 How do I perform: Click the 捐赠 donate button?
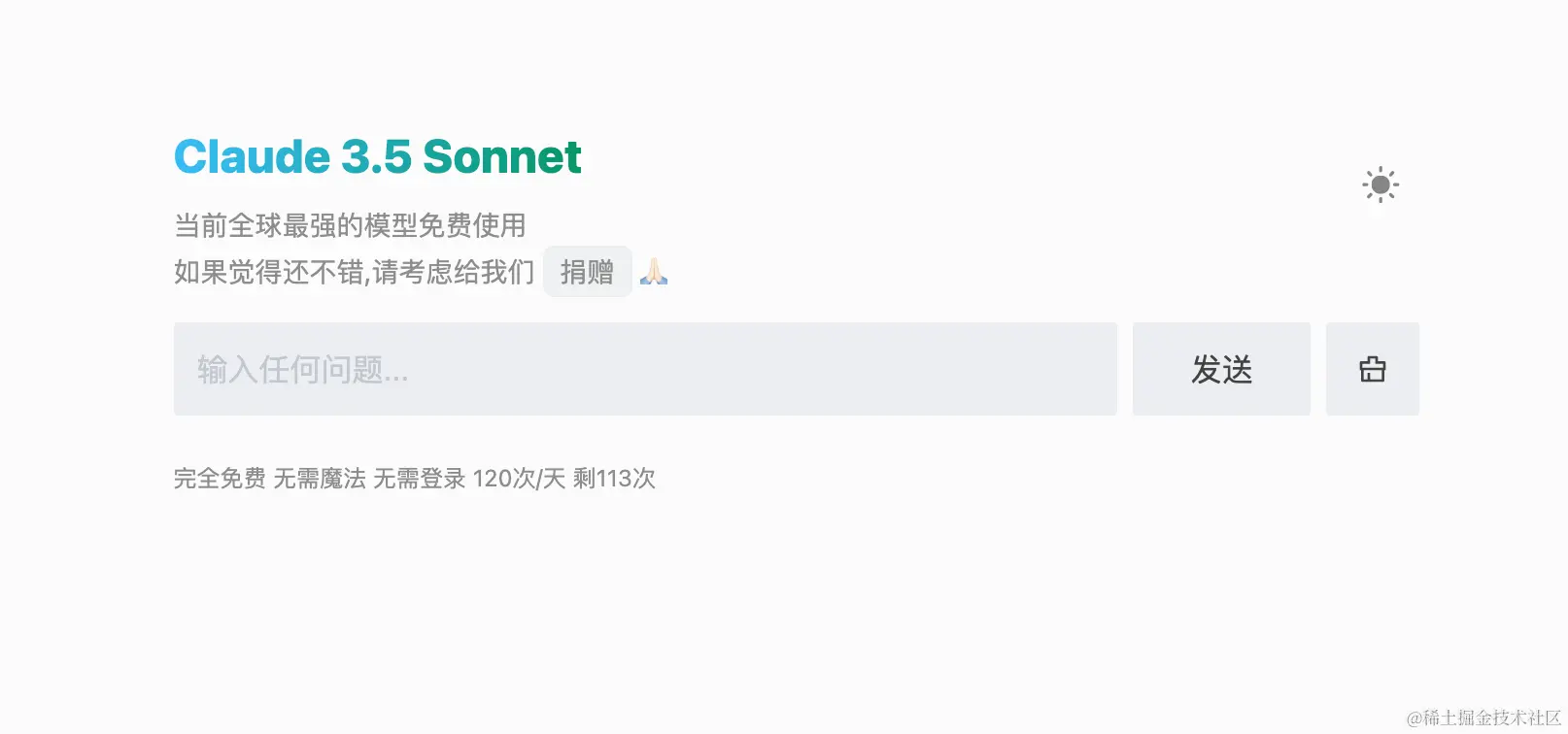(587, 272)
